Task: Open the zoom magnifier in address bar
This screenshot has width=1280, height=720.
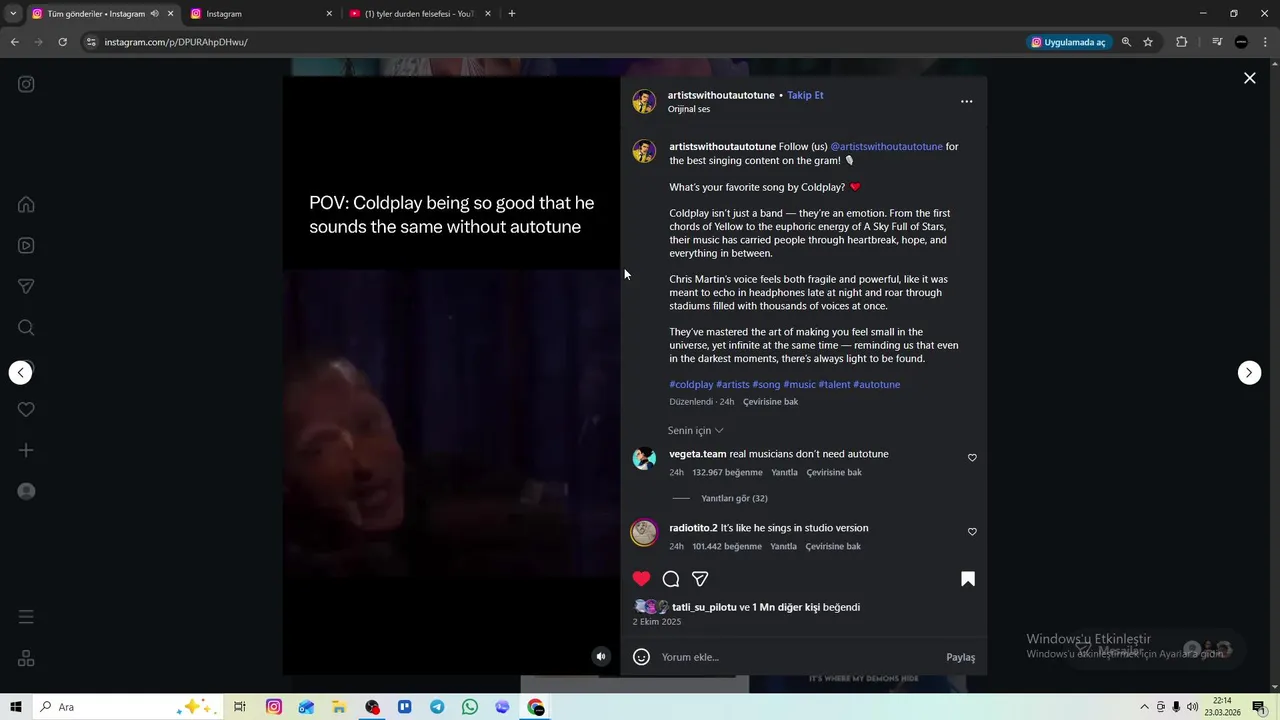Action: coord(1126,42)
